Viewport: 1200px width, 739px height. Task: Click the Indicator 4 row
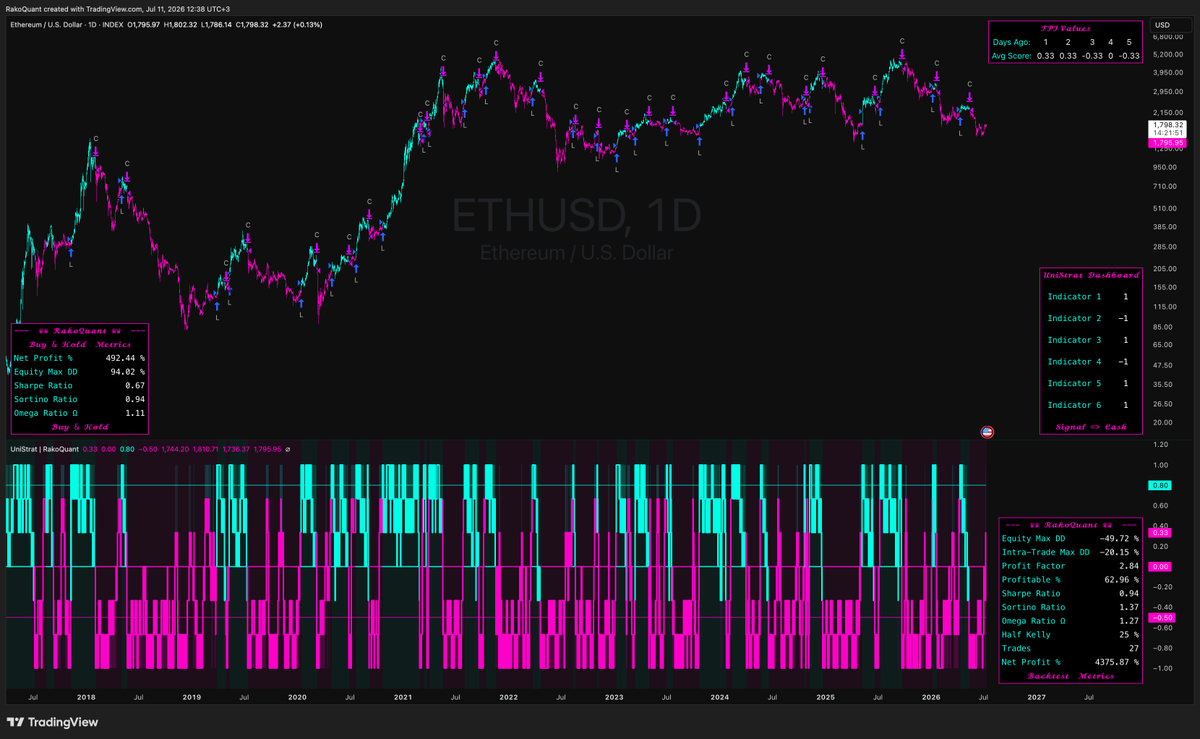point(1091,362)
